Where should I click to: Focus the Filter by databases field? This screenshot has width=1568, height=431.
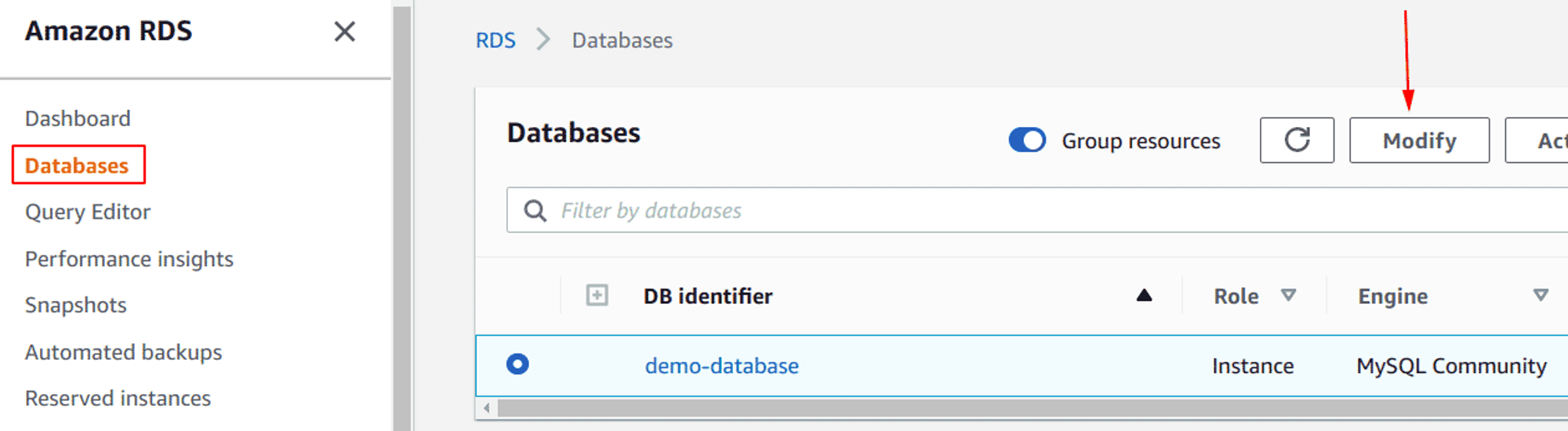(1037, 210)
